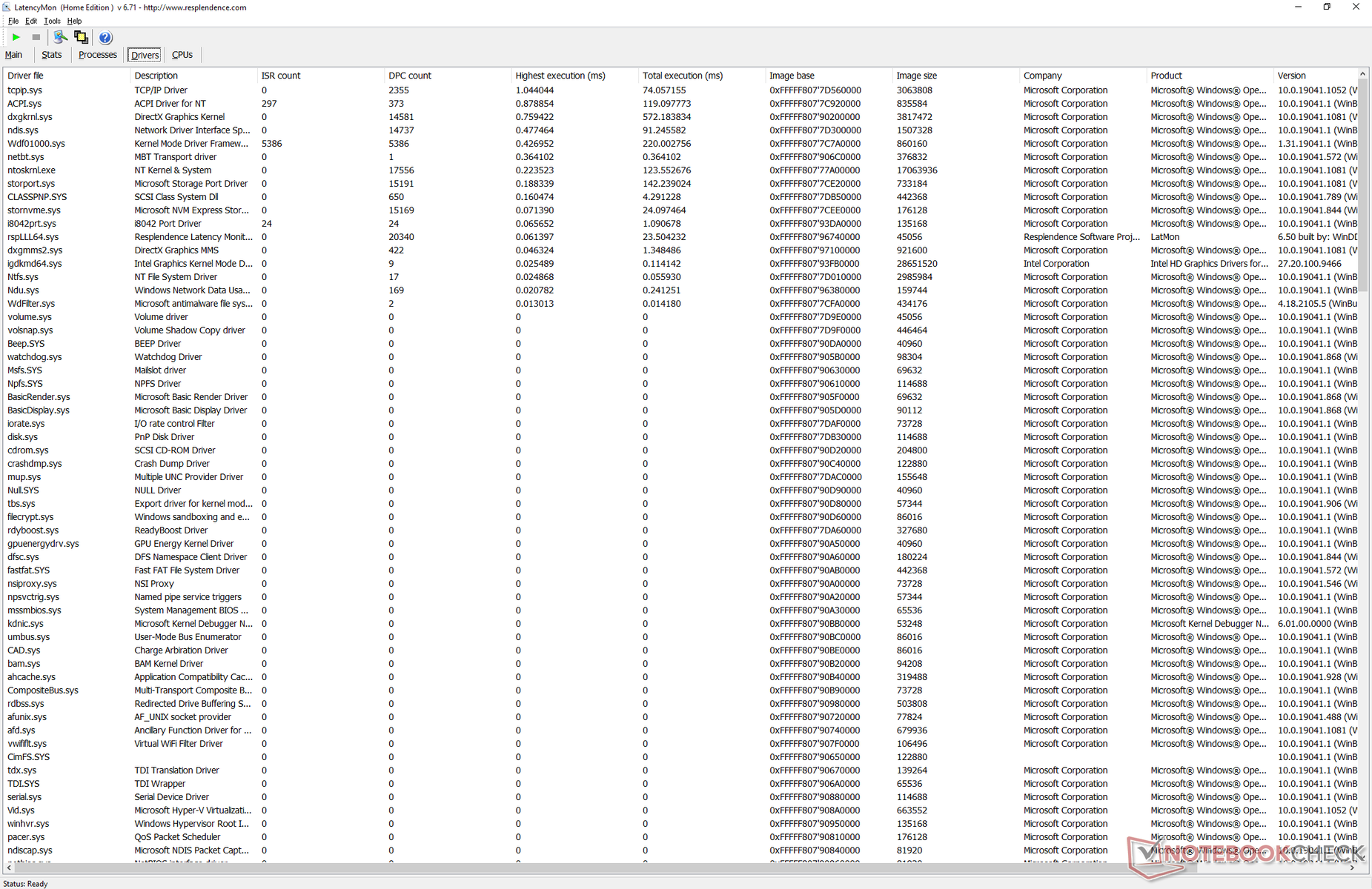Click the image size value 17063936

click(917, 170)
